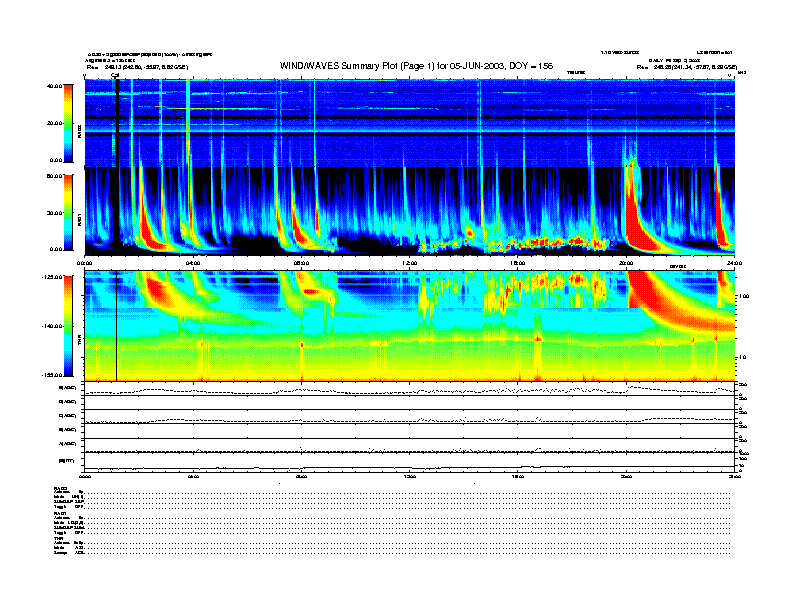Click the -140.00 tick on the TNR color bar
Screen dimensions: 792x612
click(52, 326)
